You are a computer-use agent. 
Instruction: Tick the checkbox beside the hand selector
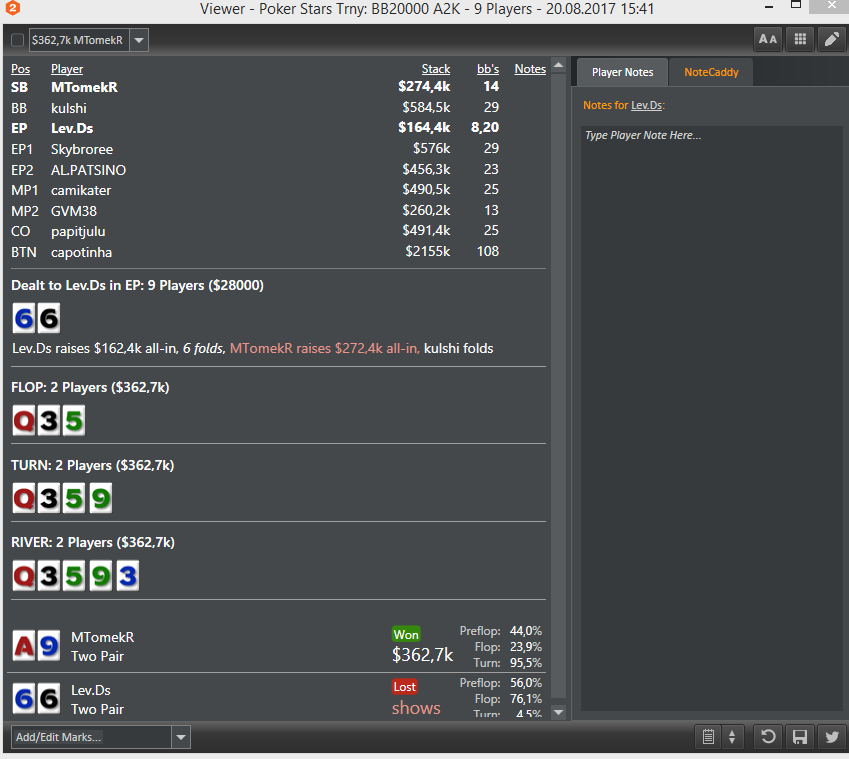tap(17, 40)
